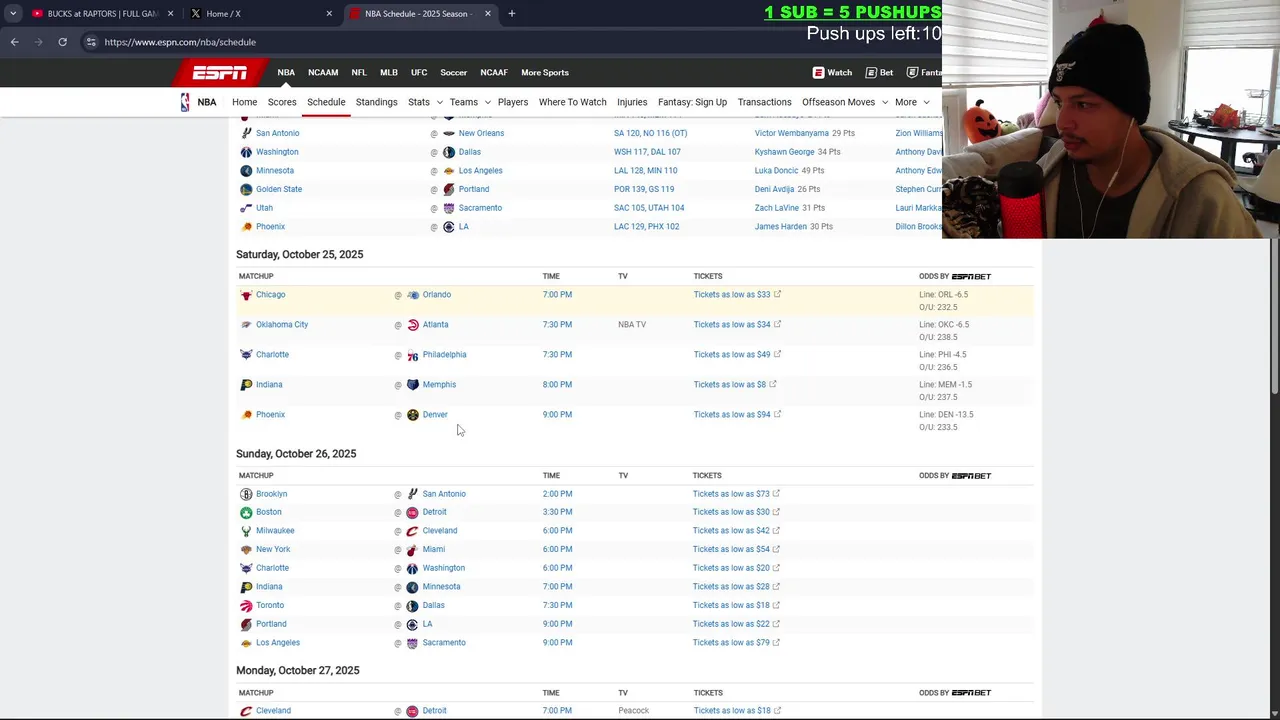This screenshot has height=720, width=1280.
Task: Open the Players tab
Action: tap(513, 102)
